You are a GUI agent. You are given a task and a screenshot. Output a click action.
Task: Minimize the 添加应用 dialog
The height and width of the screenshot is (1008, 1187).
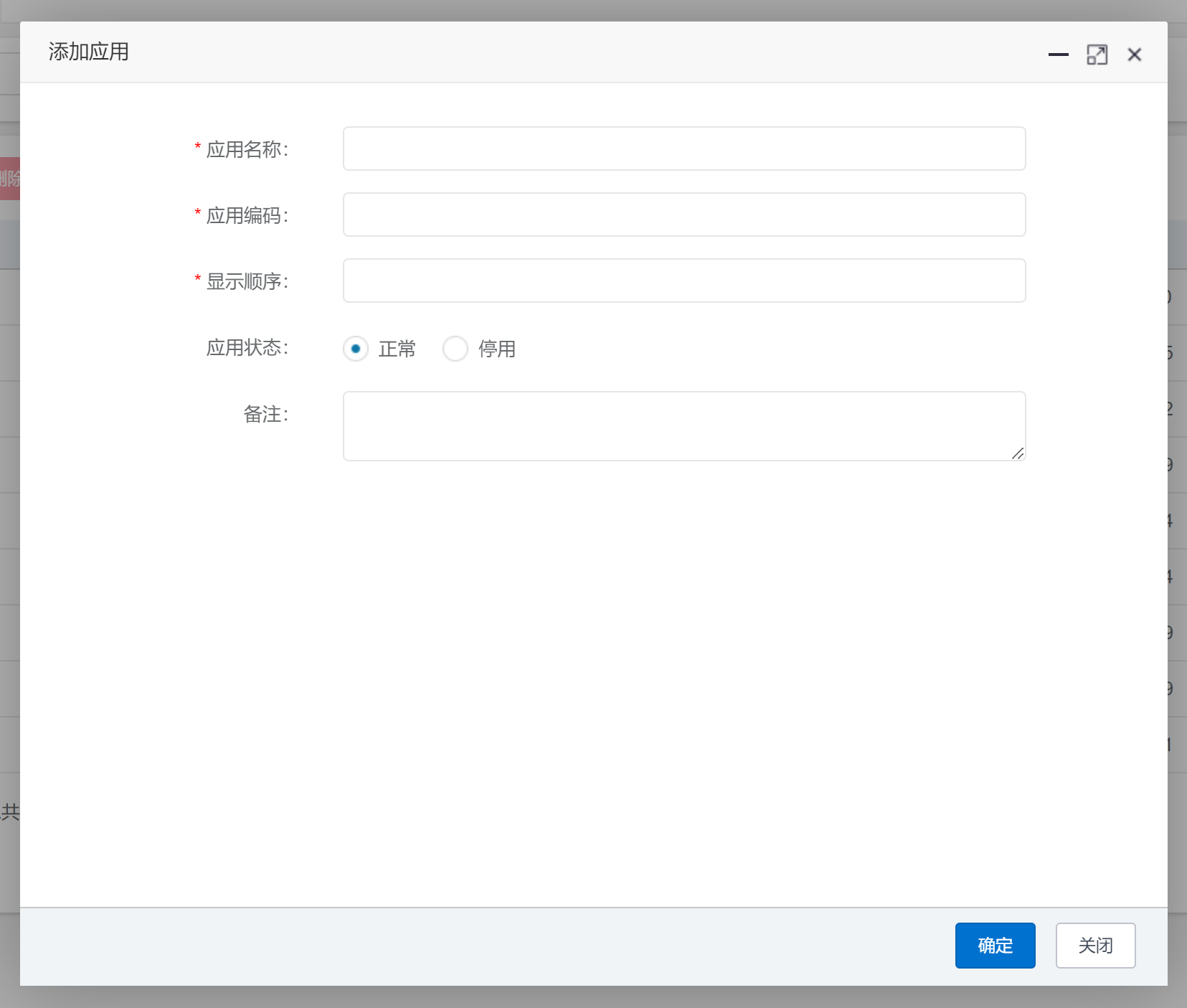tap(1058, 55)
